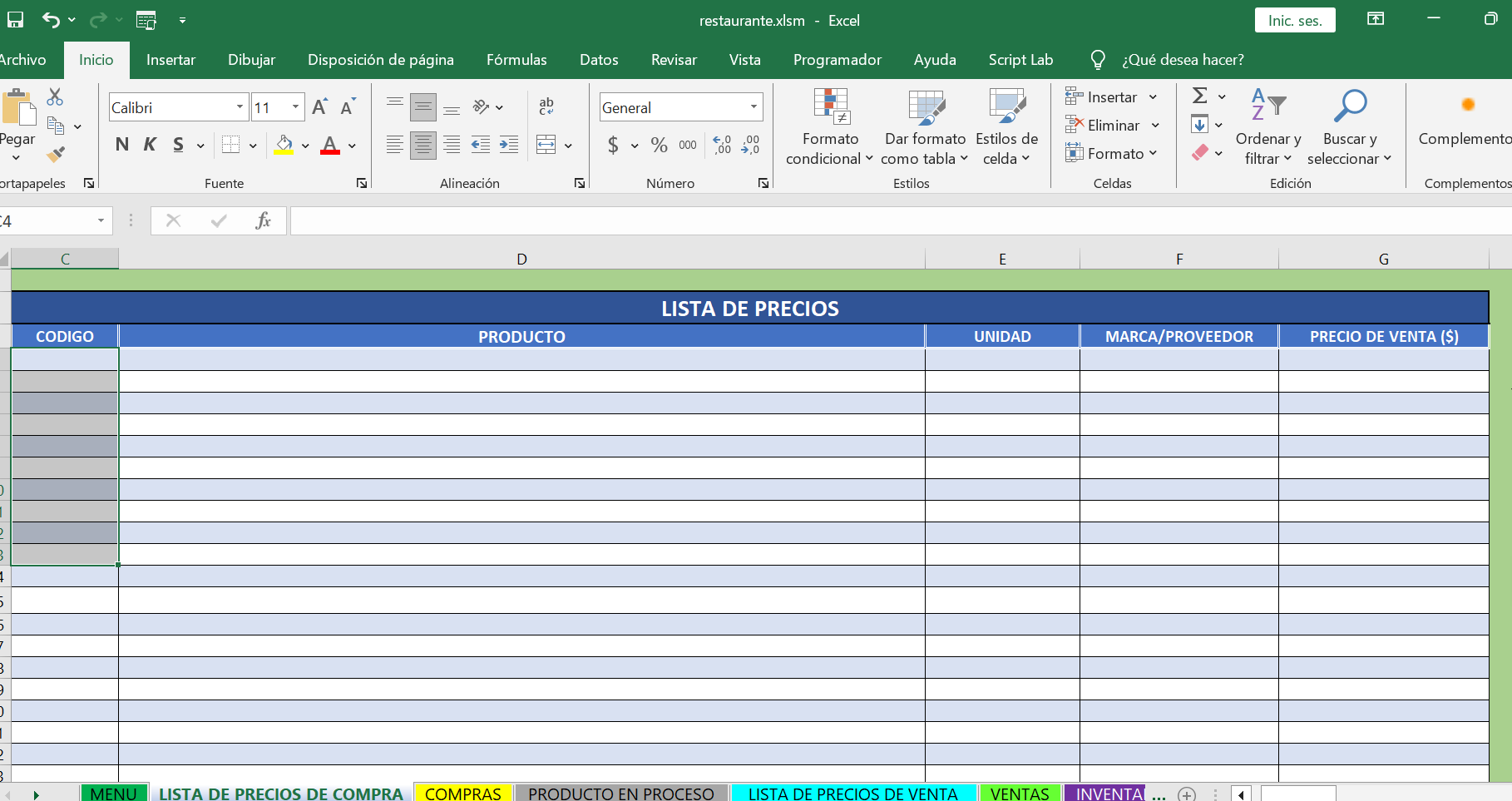The width and height of the screenshot is (1512, 801).
Task: Click the percent style icon
Action: (659, 145)
